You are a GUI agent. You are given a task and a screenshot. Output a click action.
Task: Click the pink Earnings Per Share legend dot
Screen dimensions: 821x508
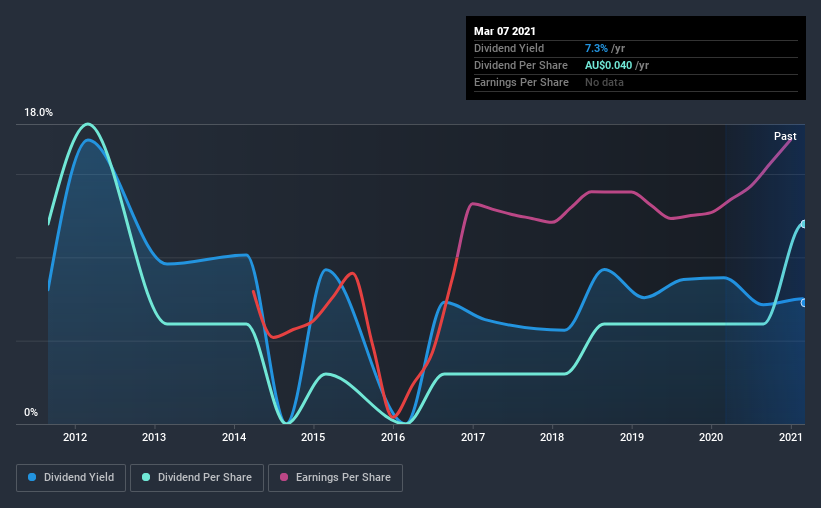(284, 477)
